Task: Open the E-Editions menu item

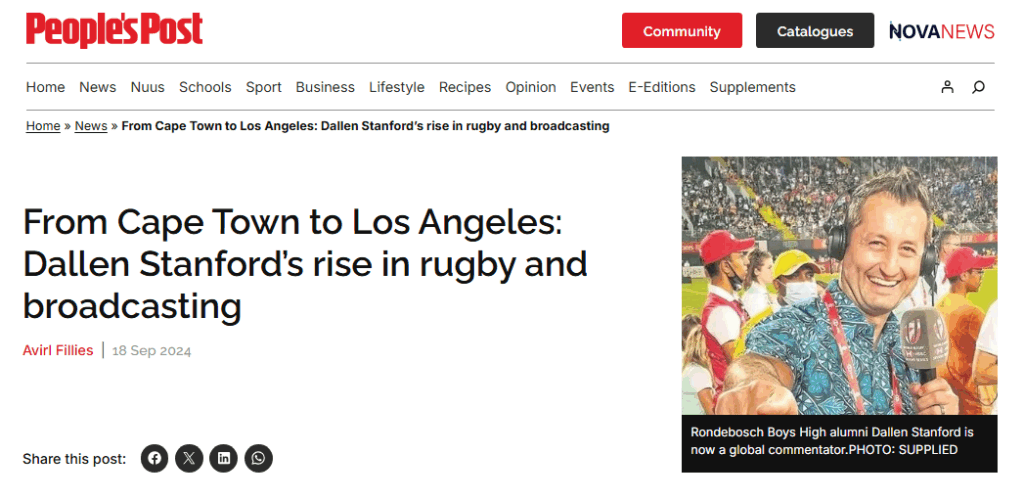Action: point(661,87)
